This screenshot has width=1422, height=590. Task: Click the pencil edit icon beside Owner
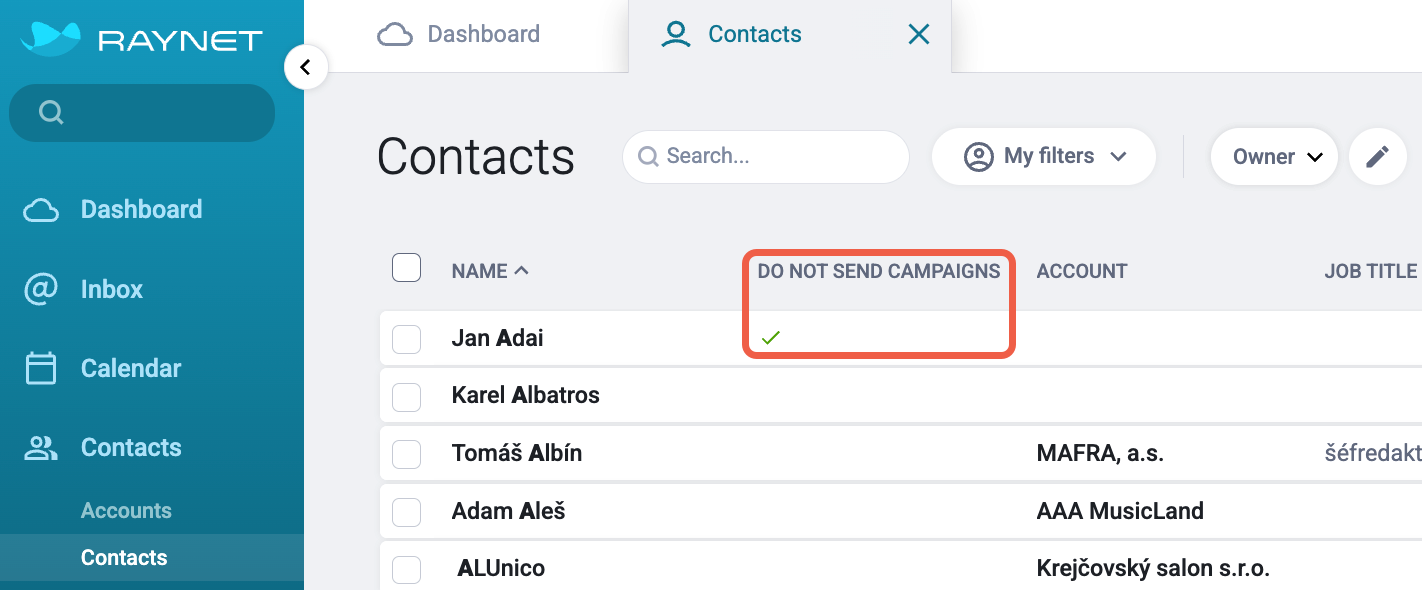[1378, 157]
